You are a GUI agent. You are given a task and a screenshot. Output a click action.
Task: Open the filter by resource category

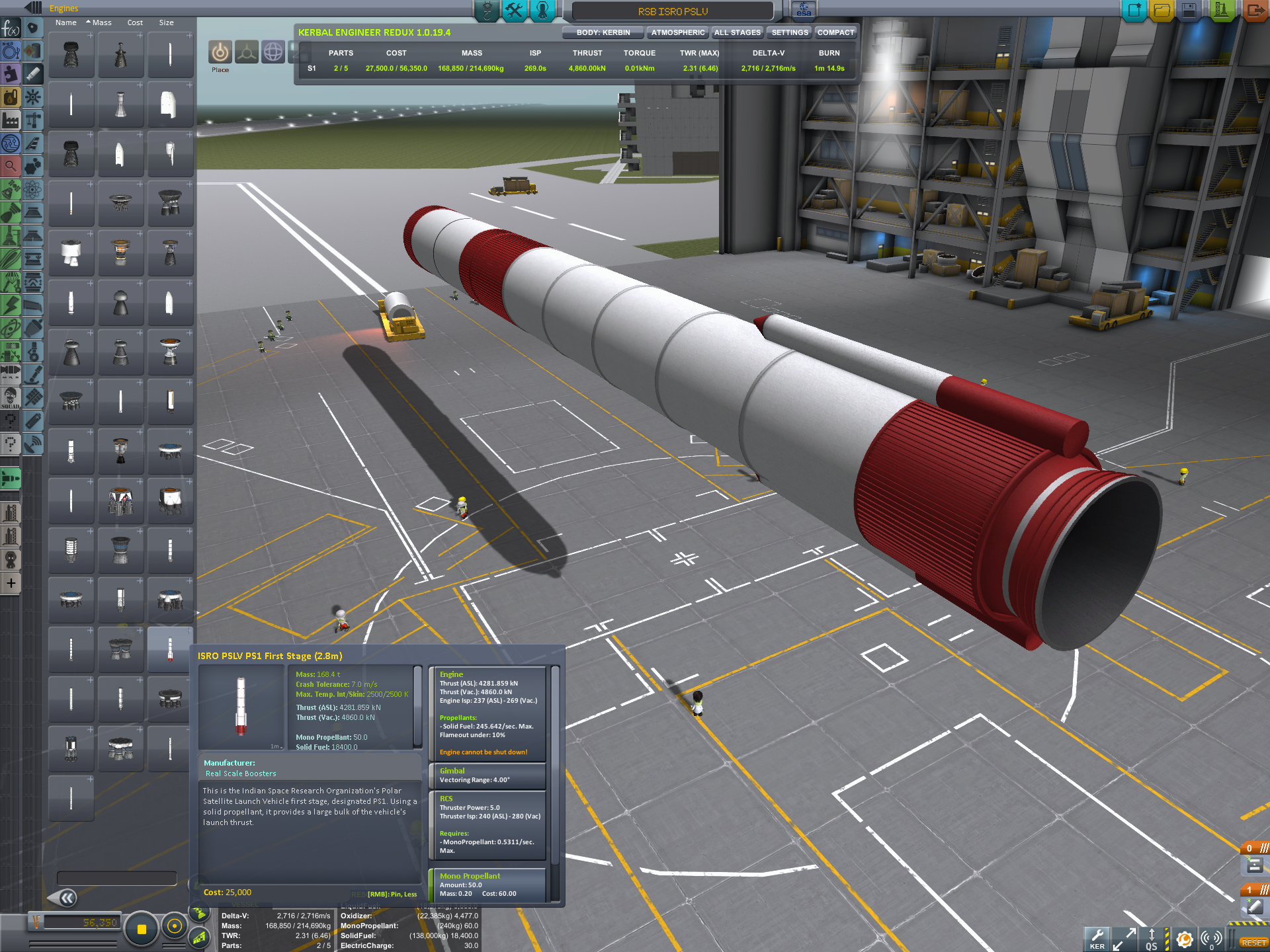coord(11,97)
